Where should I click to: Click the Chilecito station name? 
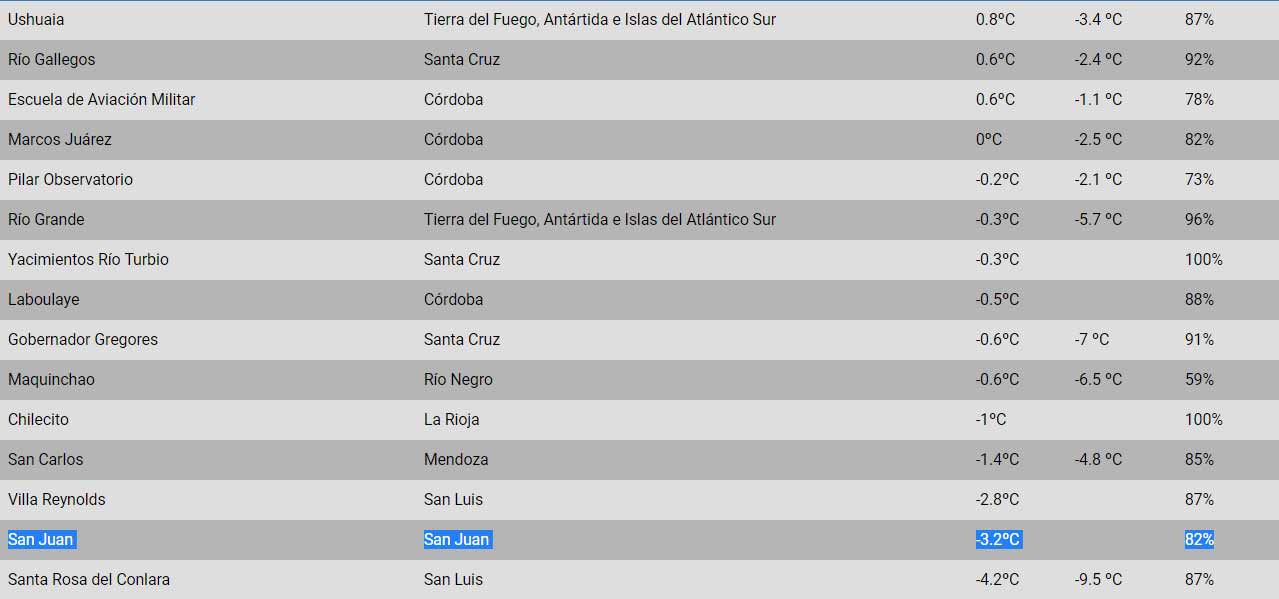coord(38,420)
